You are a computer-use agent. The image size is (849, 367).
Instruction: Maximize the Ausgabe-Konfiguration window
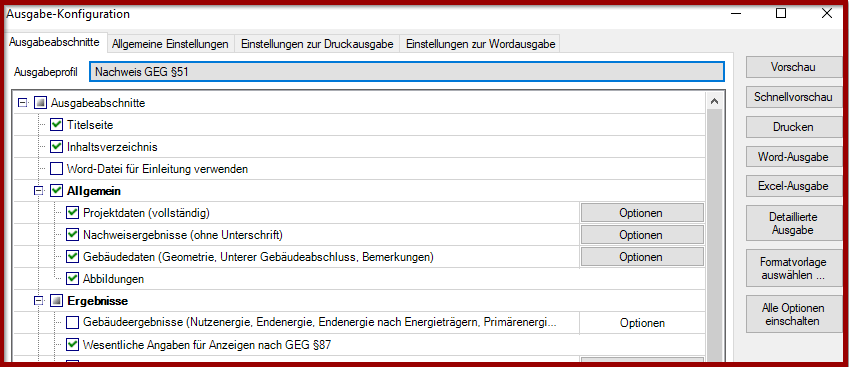tap(781, 14)
